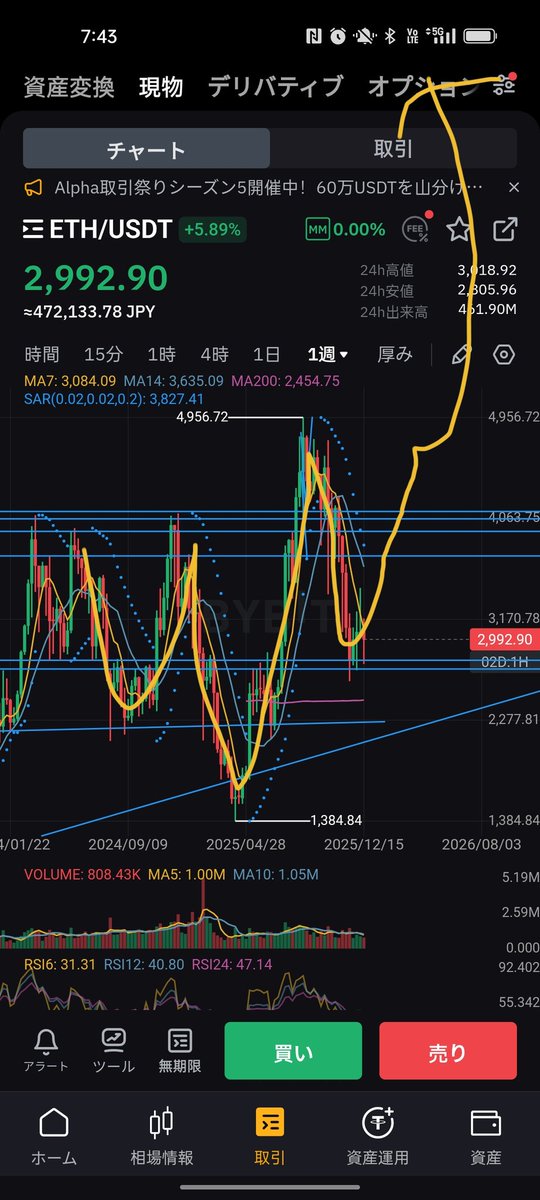
Task: Open the Options (オプション) menu
Action: tap(424, 87)
